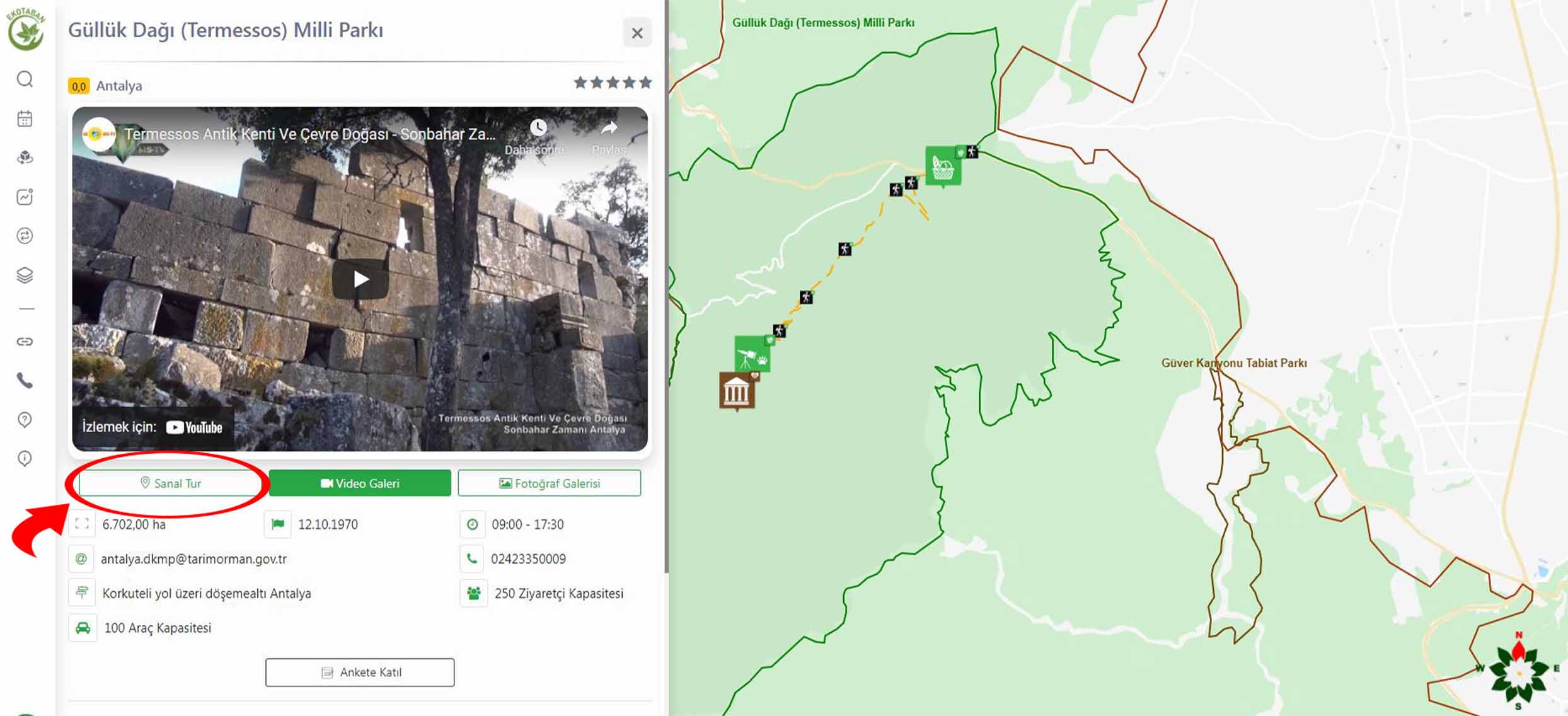This screenshot has height=716, width=1568.
Task: Play the Termessos YouTube video
Action: coord(360,279)
